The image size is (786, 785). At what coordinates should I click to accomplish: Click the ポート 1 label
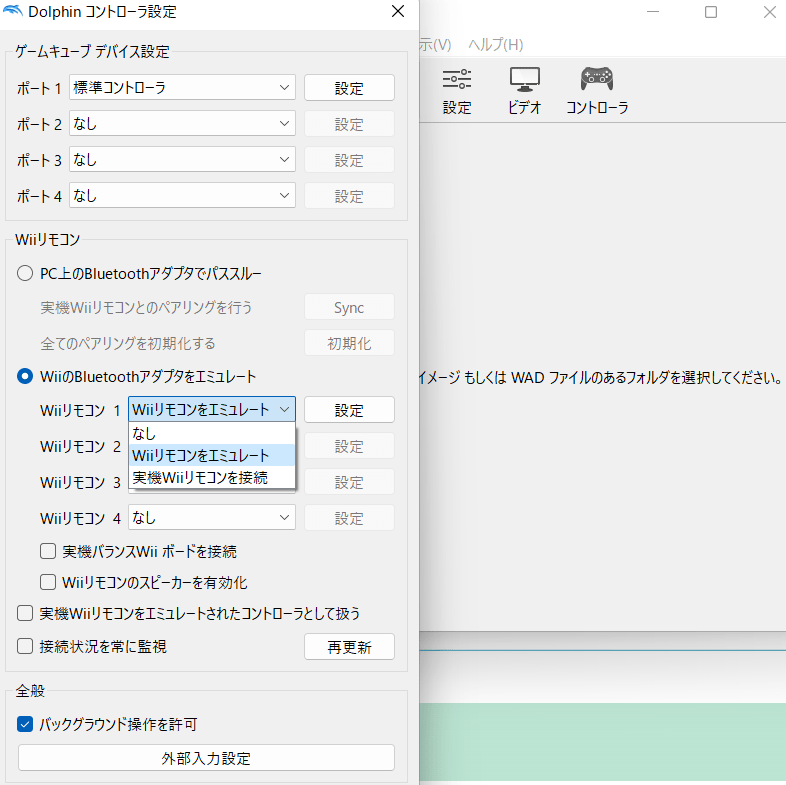(39, 88)
